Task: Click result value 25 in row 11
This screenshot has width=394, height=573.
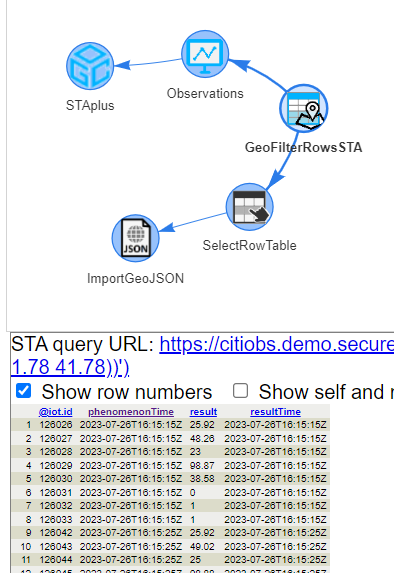Action: [x=196, y=560]
